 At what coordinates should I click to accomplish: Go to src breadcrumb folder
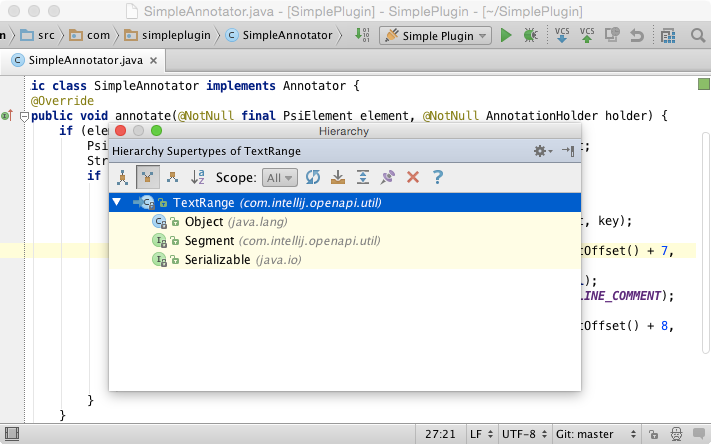(38, 35)
